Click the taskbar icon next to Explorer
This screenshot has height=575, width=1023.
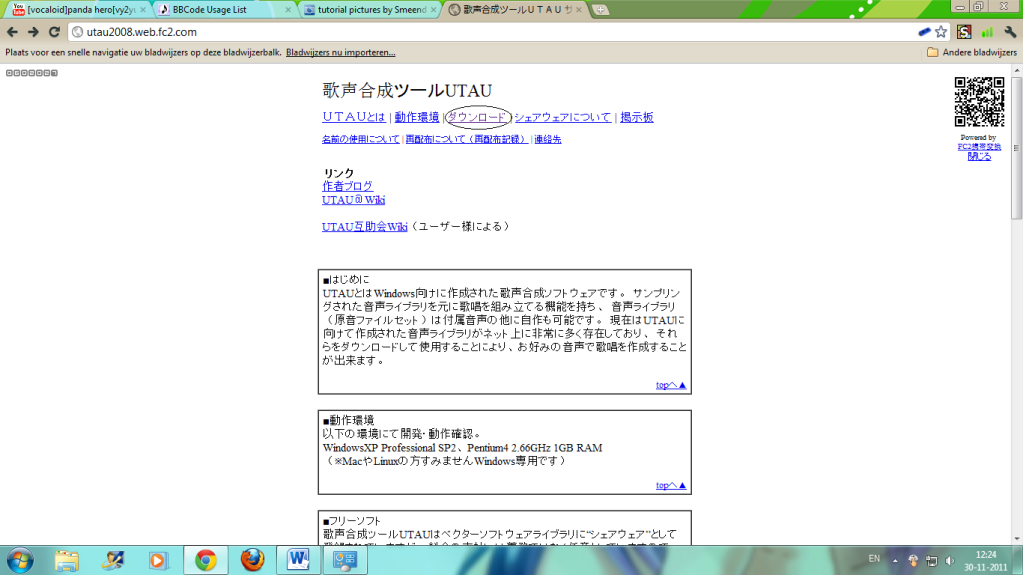(113, 560)
